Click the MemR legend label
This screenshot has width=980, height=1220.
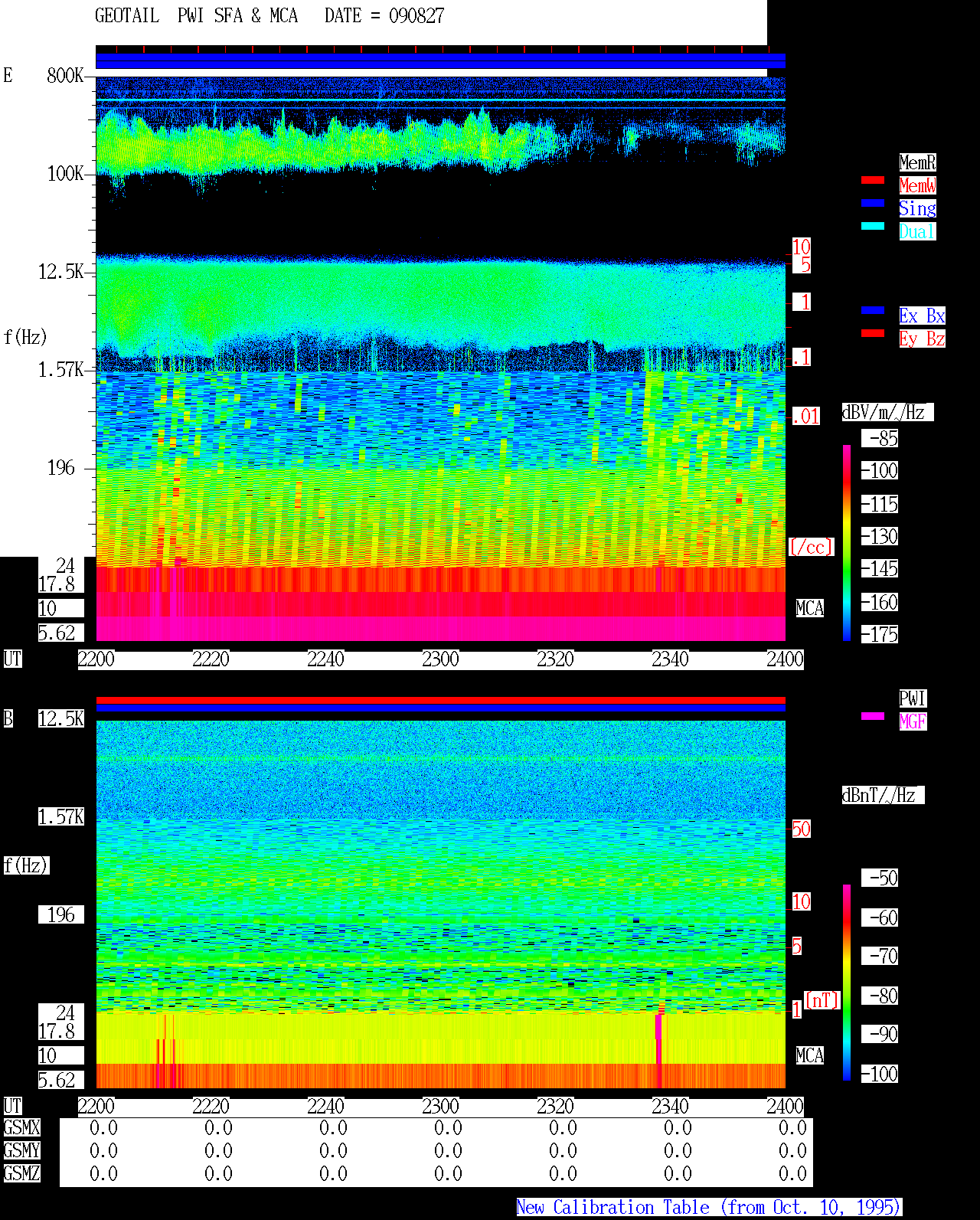click(917, 162)
